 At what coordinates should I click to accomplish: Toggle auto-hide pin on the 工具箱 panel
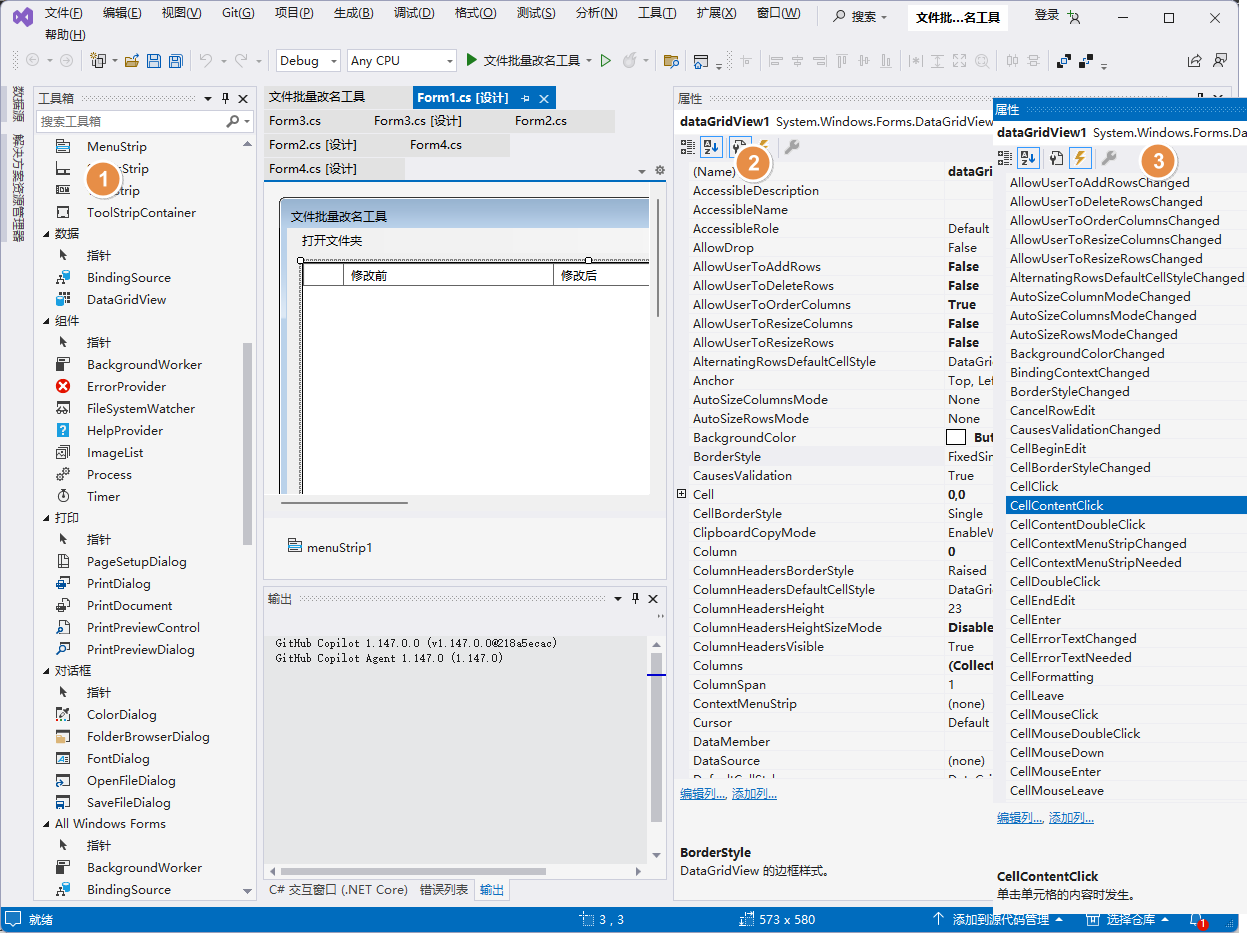[225, 98]
